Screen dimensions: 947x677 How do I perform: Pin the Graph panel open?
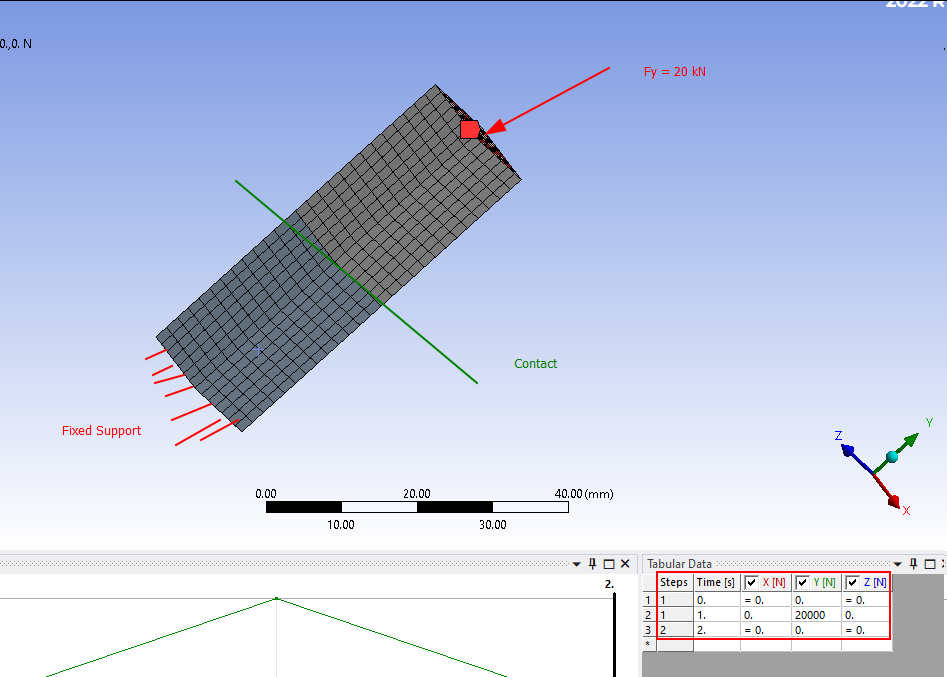point(591,563)
